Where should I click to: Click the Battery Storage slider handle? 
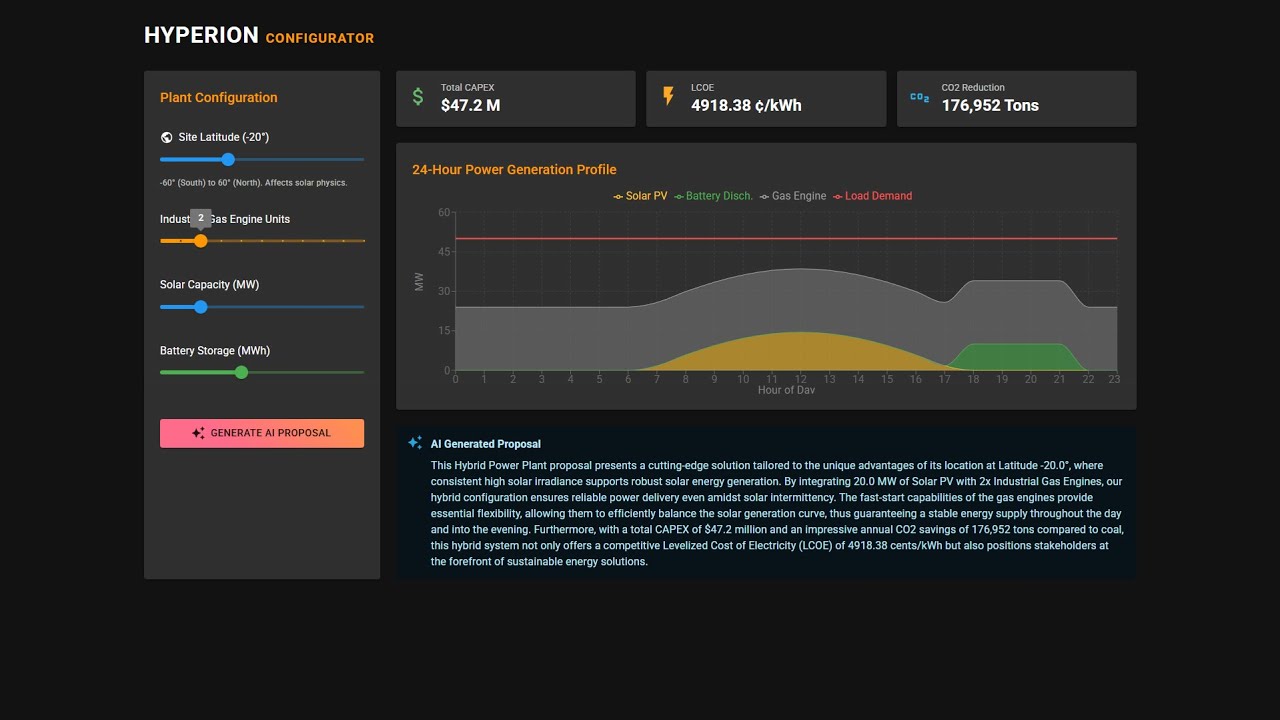241,371
